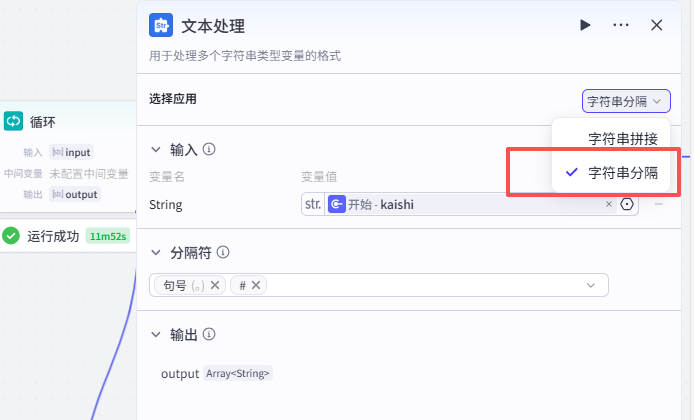Screen dimensions: 694x420
Task: Collapse the 分隔符 section
Action: [156, 252]
